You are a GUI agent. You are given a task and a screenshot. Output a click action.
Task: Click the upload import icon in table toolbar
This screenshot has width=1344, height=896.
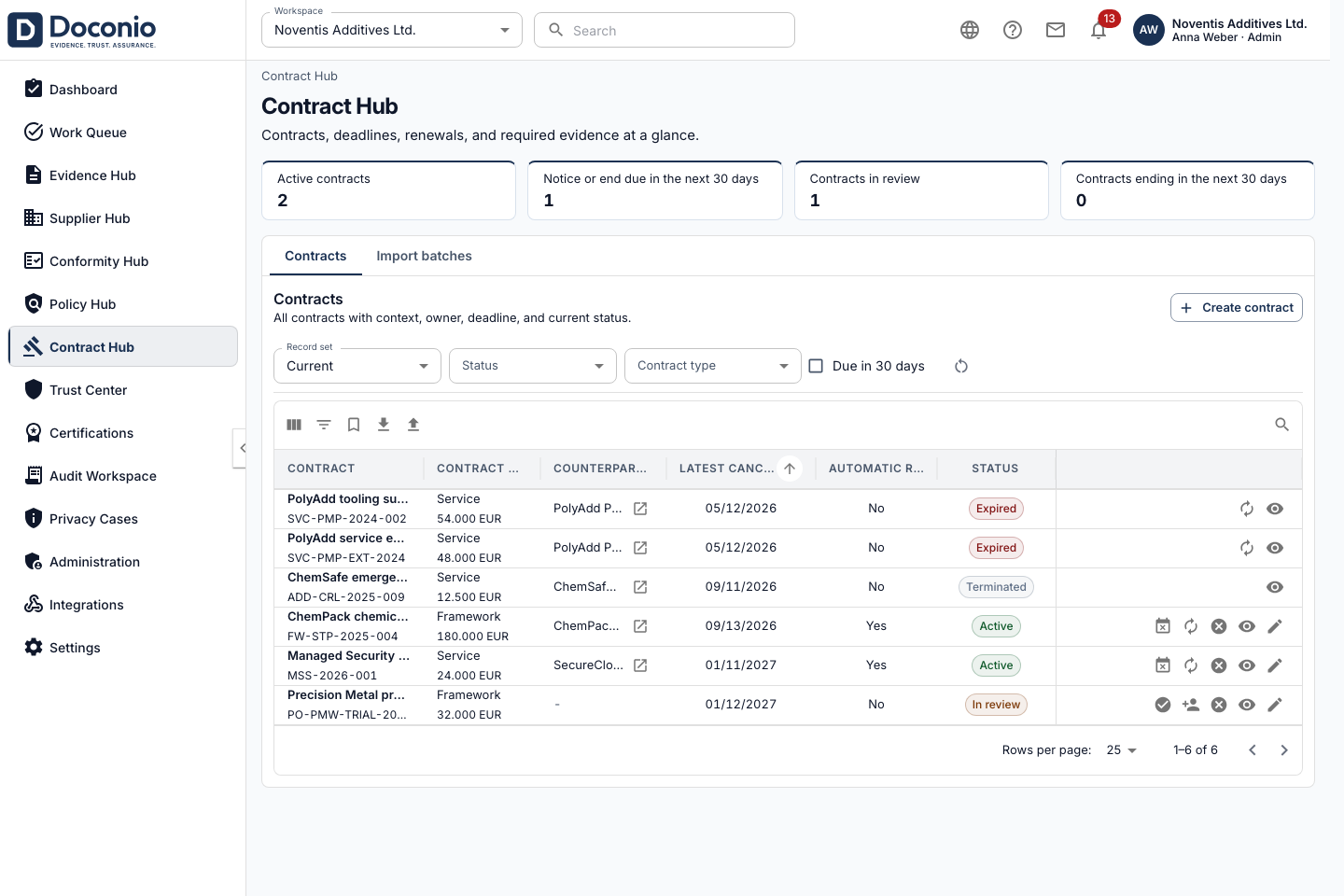point(413,425)
